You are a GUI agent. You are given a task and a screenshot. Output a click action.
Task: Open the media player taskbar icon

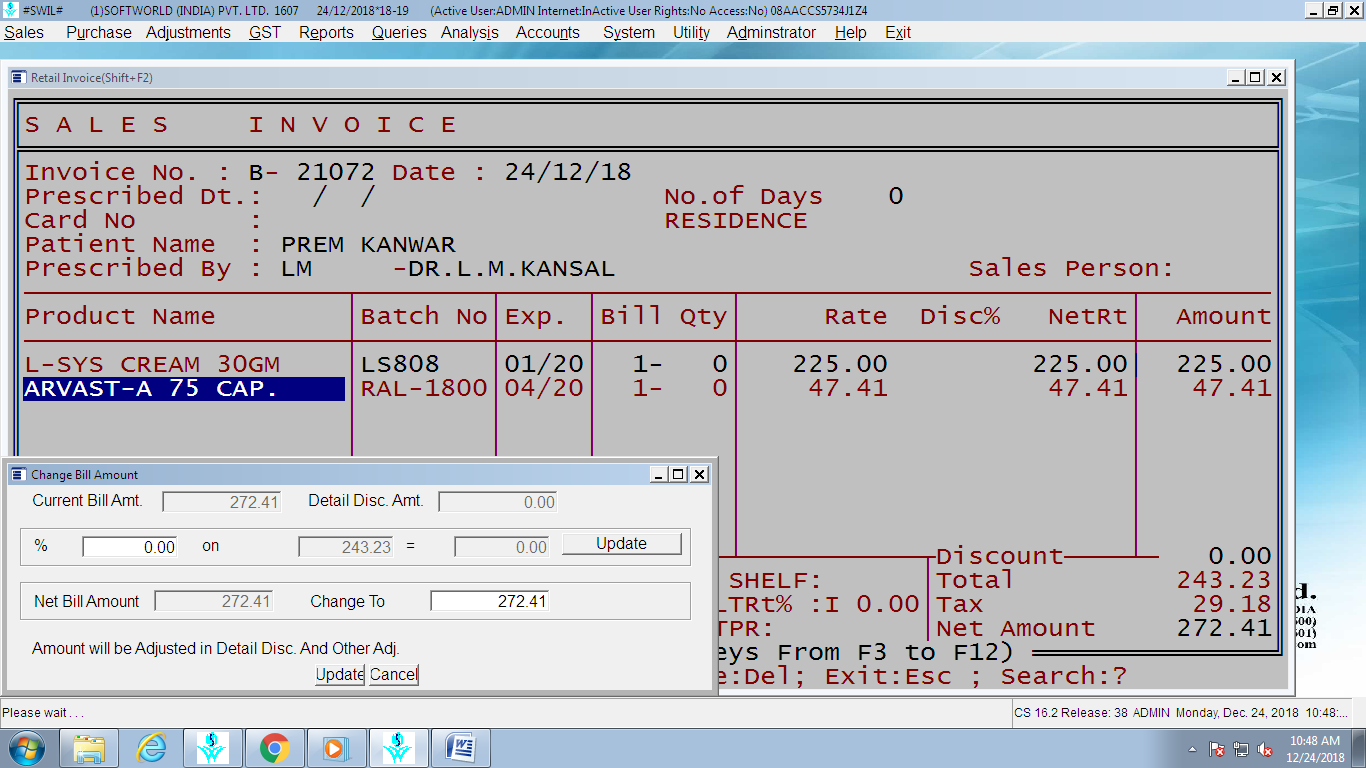tap(336, 748)
